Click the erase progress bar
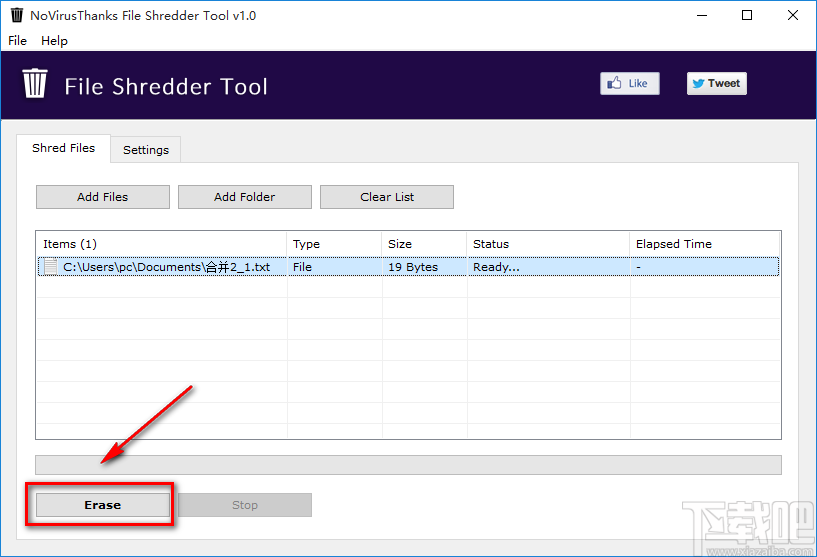The height and width of the screenshot is (557, 817). (408, 465)
